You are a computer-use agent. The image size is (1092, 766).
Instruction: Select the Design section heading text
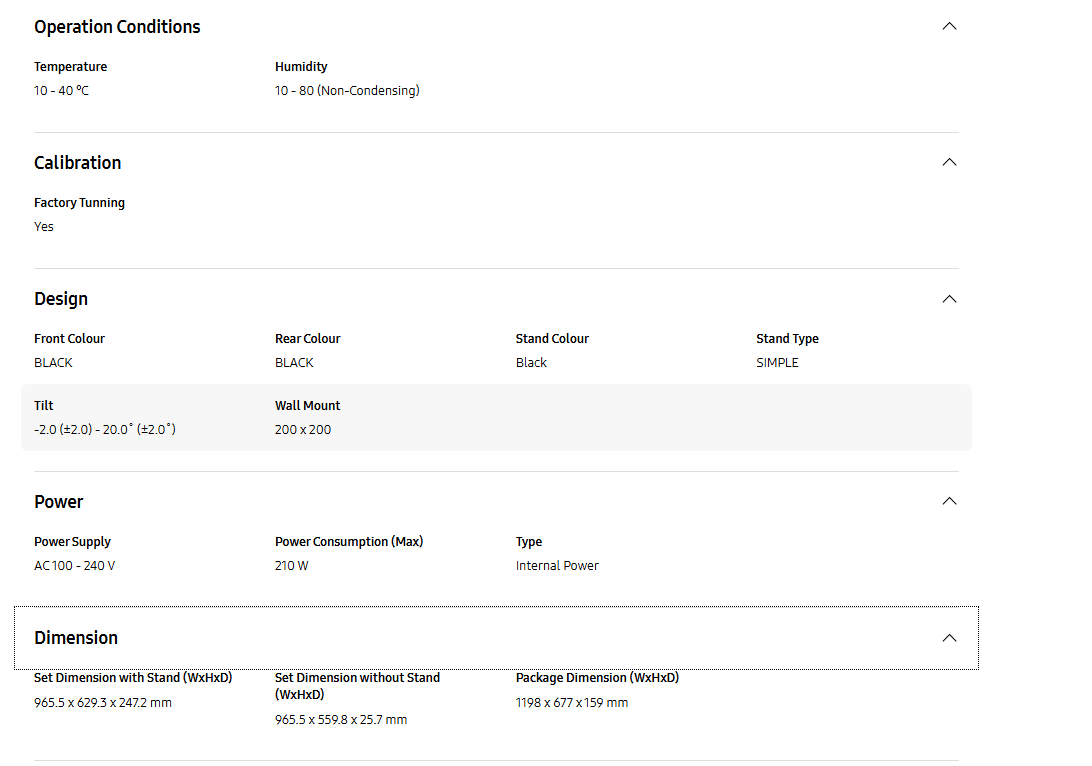point(61,299)
